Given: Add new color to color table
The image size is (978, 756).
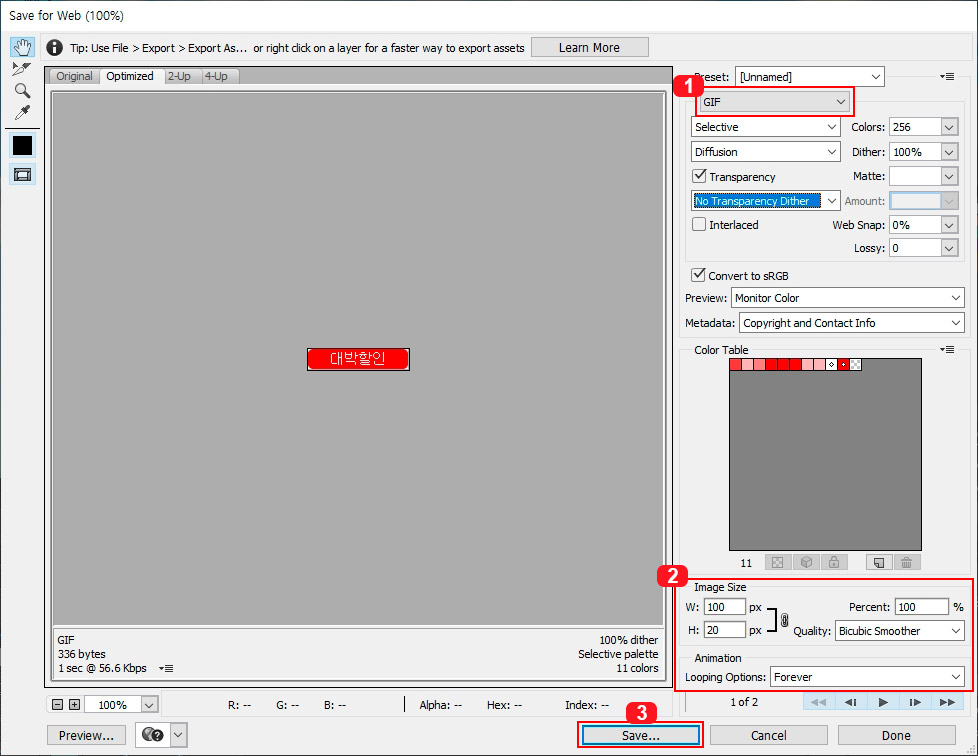Looking at the screenshot, I should point(879,563).
